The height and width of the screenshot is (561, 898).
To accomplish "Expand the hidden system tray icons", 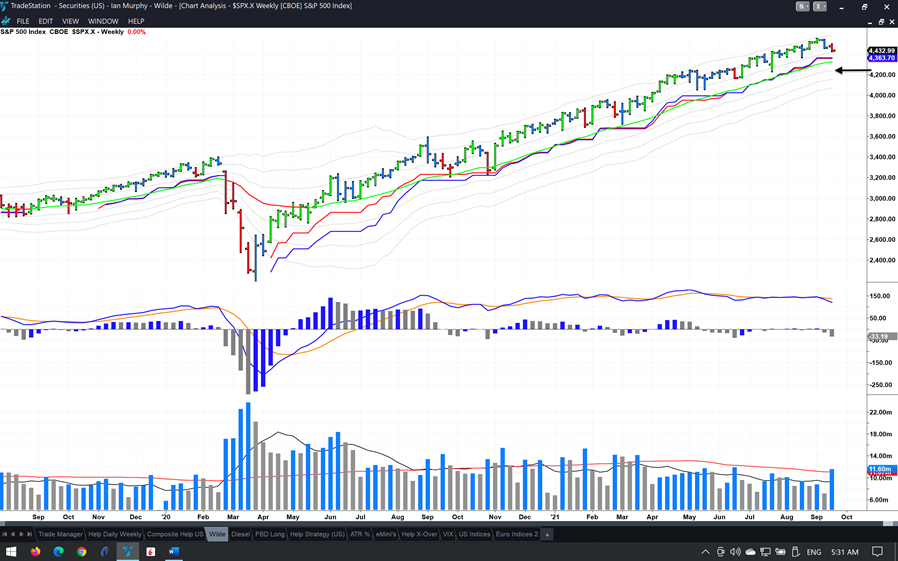I will click(x=705, y=551).
